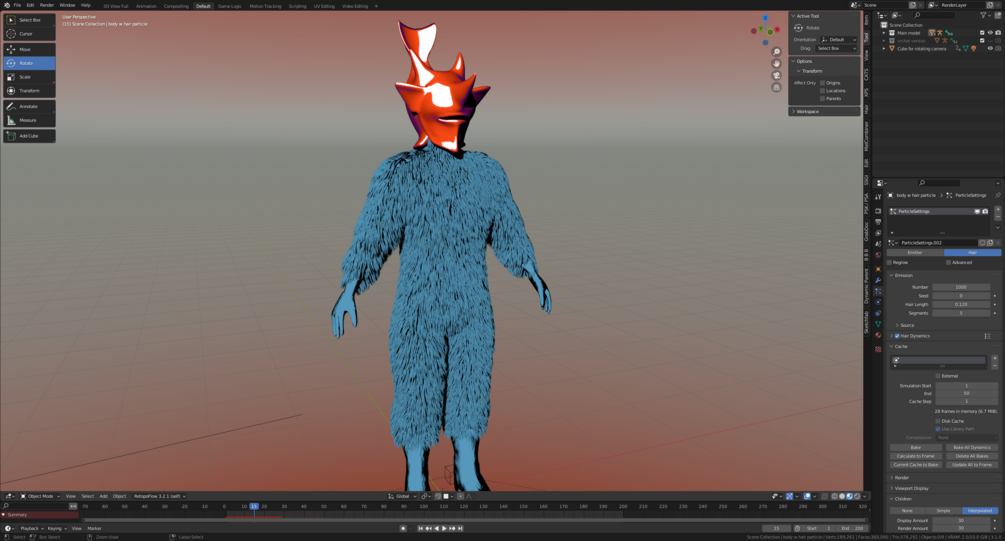Screen dimensions: 1005x541
Task: Click the Bake All Dynamics button
Action: pos(972,447)
